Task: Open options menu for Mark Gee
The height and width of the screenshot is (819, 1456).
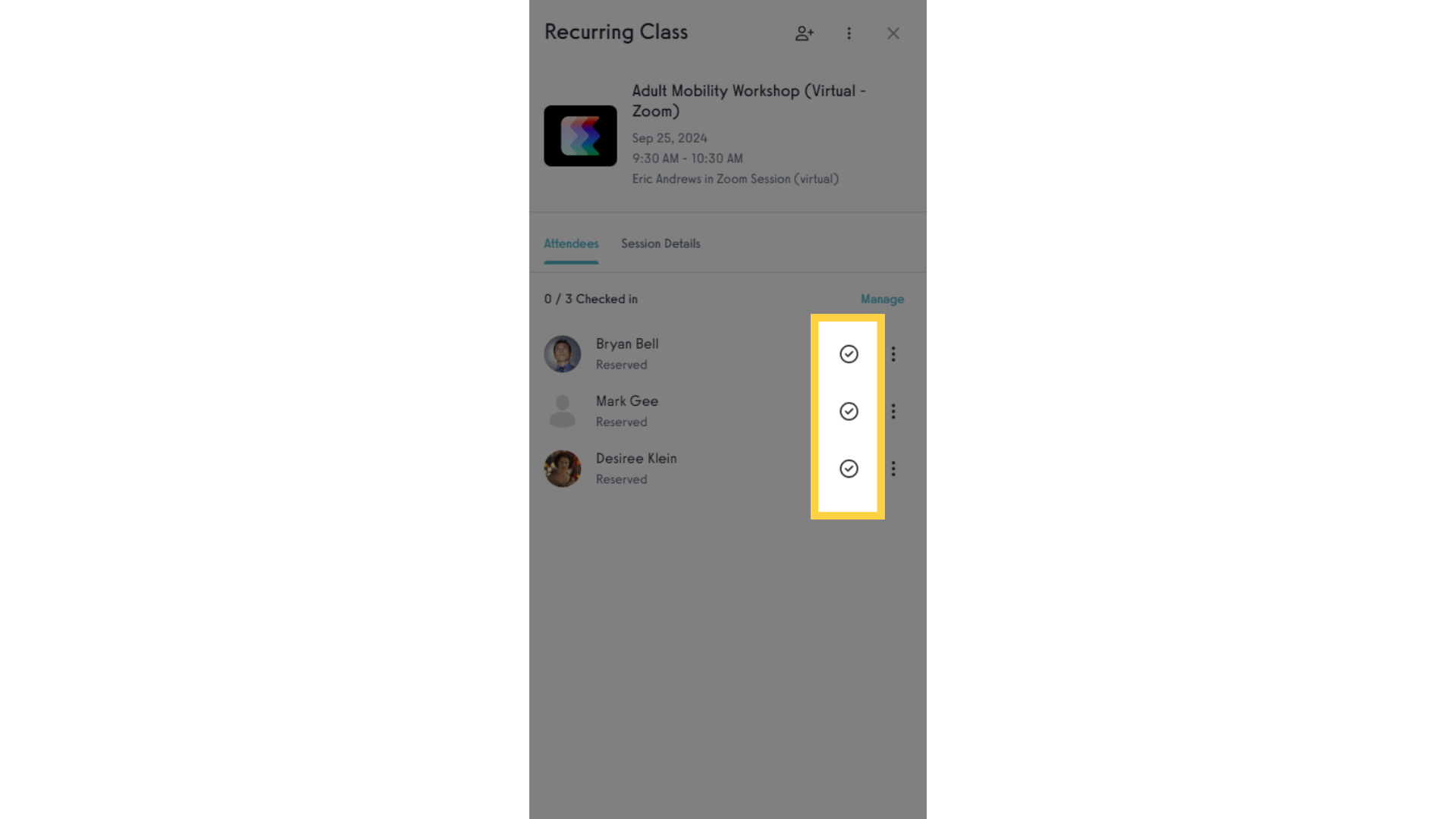Action: click(x=893, y=411)
